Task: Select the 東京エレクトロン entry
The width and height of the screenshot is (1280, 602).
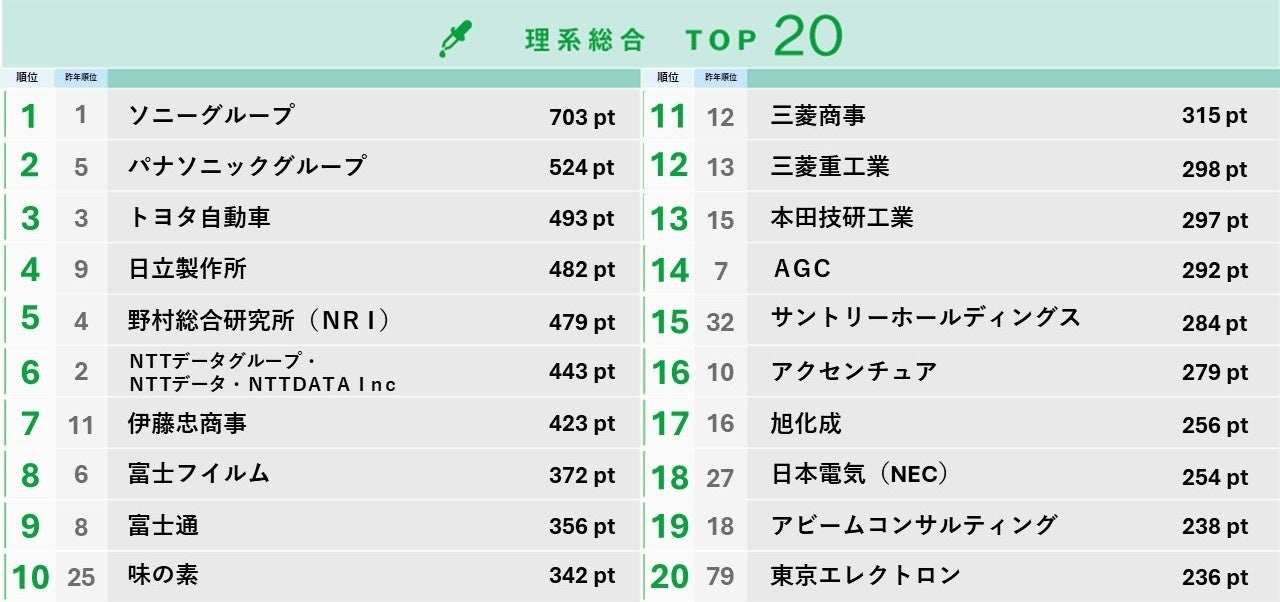Action: (866, 575)
